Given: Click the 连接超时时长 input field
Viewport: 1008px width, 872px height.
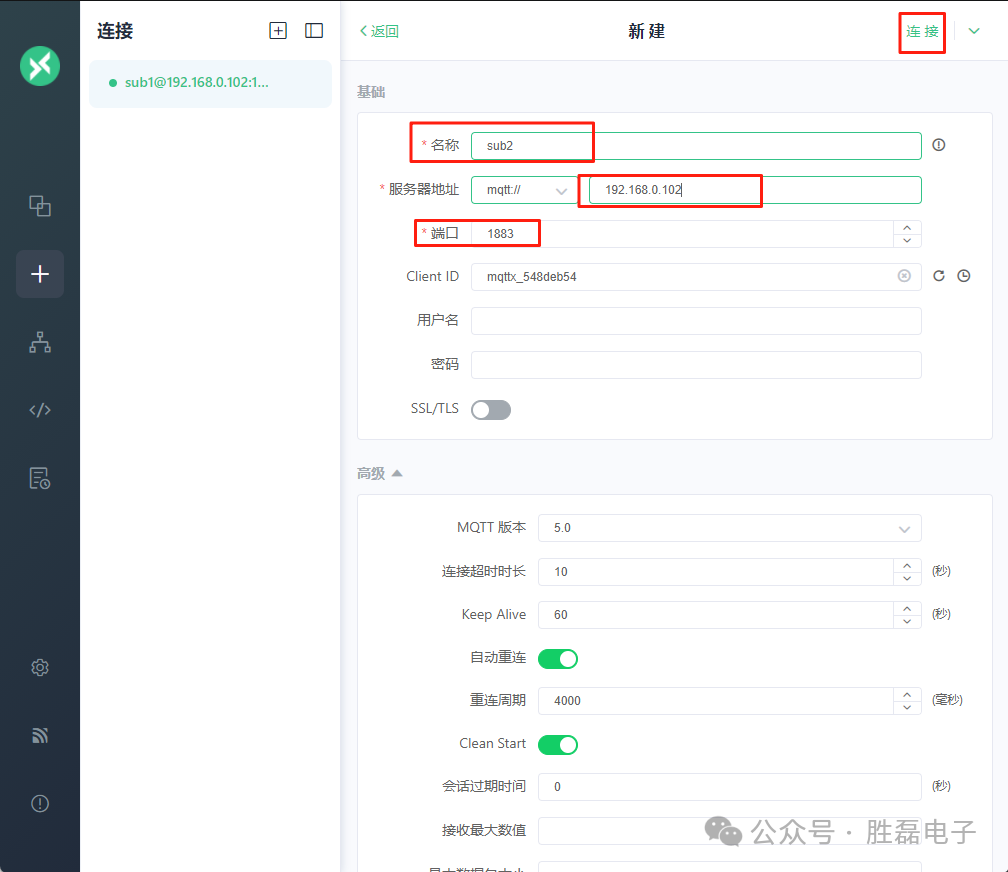Looking at the screenshot, I should coord(716,572).
